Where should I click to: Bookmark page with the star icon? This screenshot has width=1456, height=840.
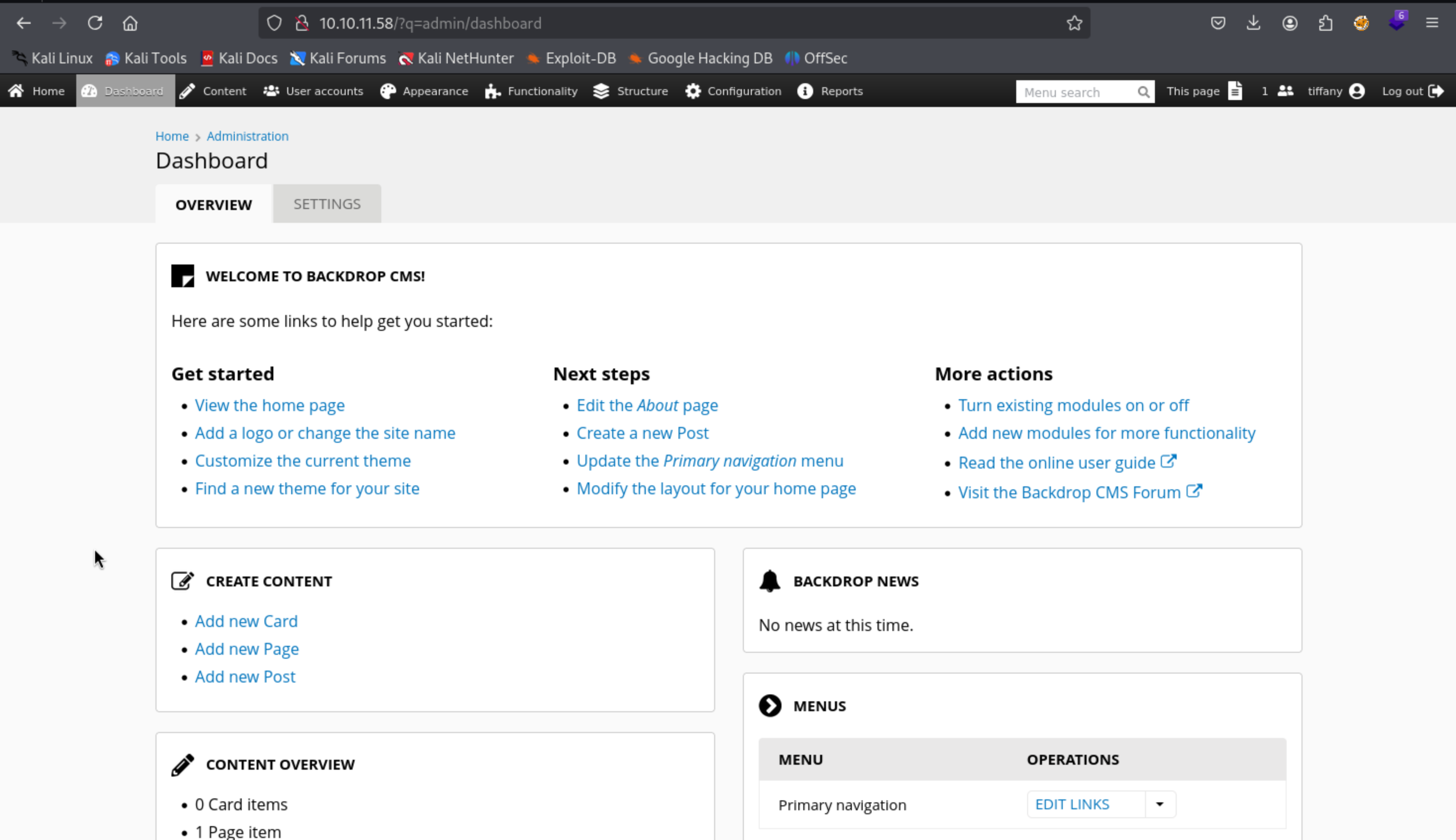pos(1074,23)
